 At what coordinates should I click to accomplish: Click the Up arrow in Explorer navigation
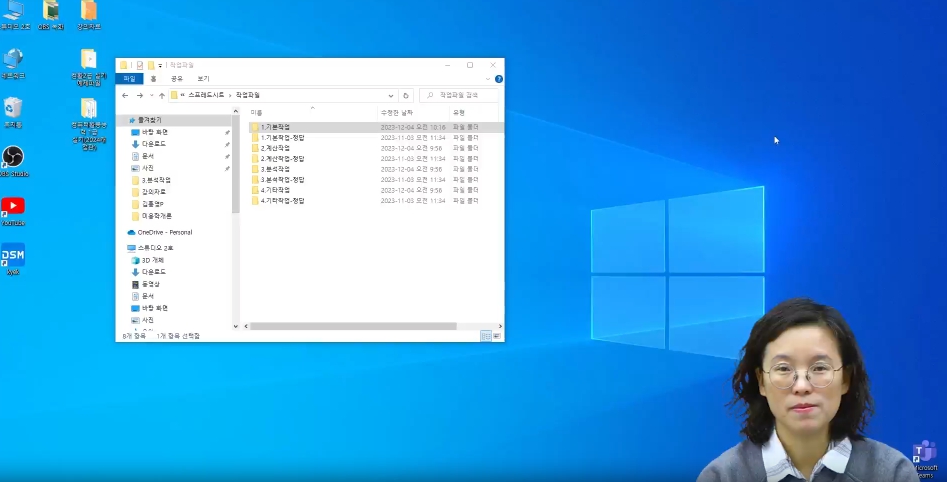(x=162, y=95)
